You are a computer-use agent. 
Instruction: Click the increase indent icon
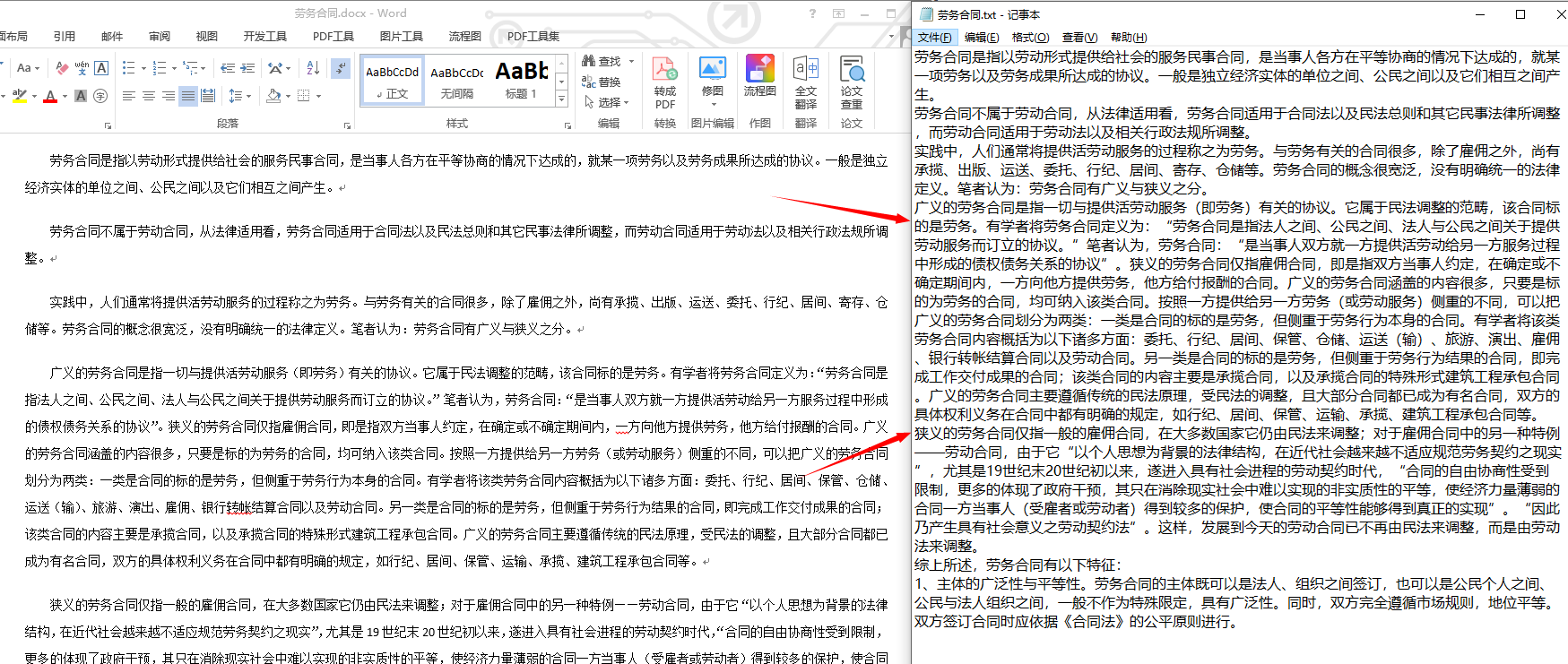pyautogui.click(x=248, y=68)
